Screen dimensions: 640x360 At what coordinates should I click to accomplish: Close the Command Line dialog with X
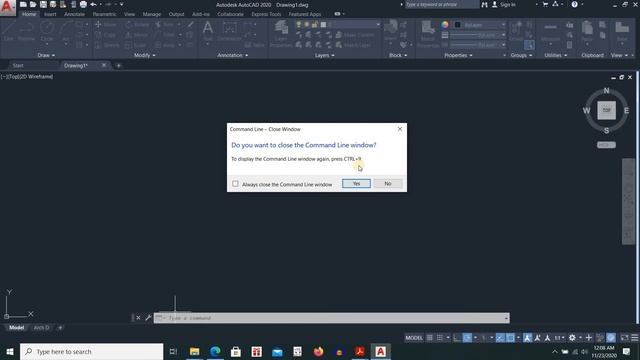coord(400,129)
